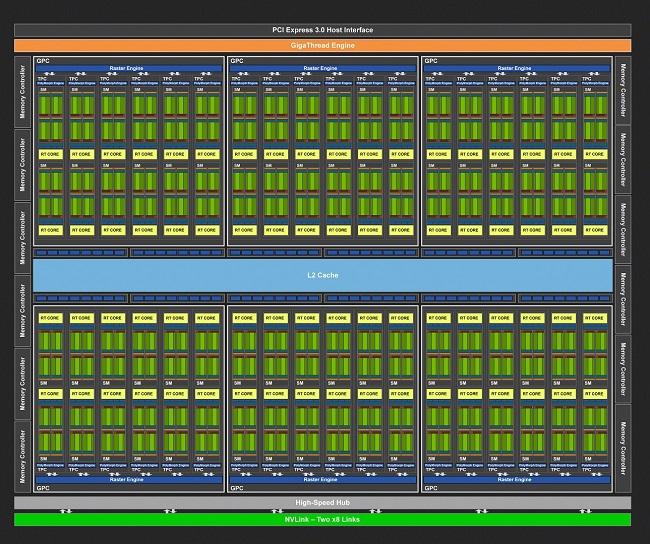650x544 pixels.
Task: Click the GPC label of the lower-left cluster
Action: coord(43,488)
